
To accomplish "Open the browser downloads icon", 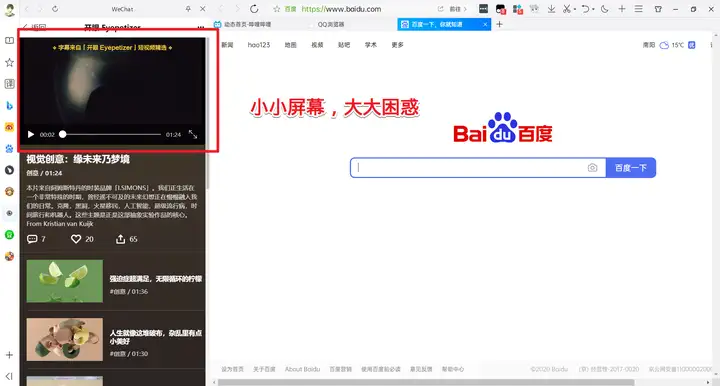I will (x=551, y=9).
